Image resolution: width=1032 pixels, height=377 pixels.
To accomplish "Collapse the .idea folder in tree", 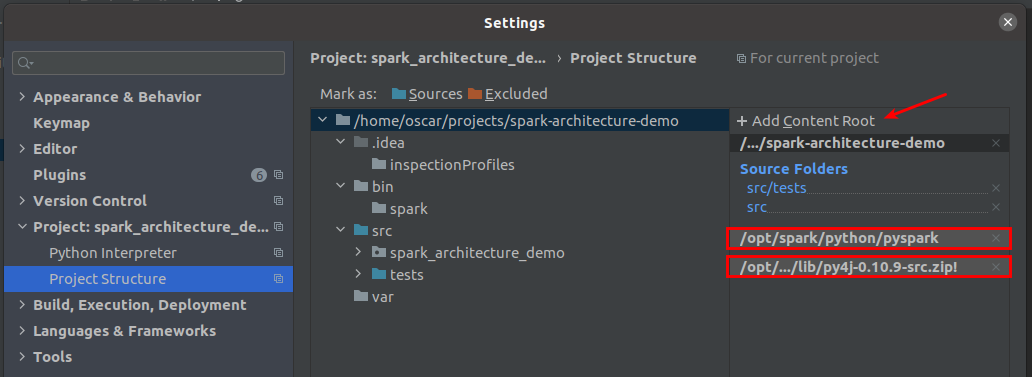I will pos(340,142).
